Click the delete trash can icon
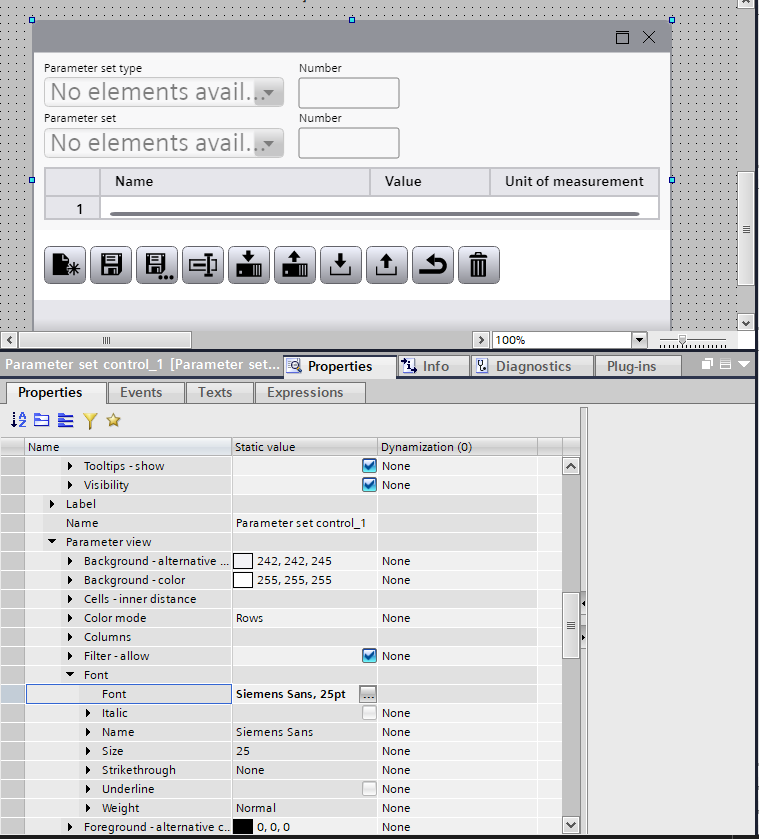This screenshot has height=839, width=759. (479, 265)
